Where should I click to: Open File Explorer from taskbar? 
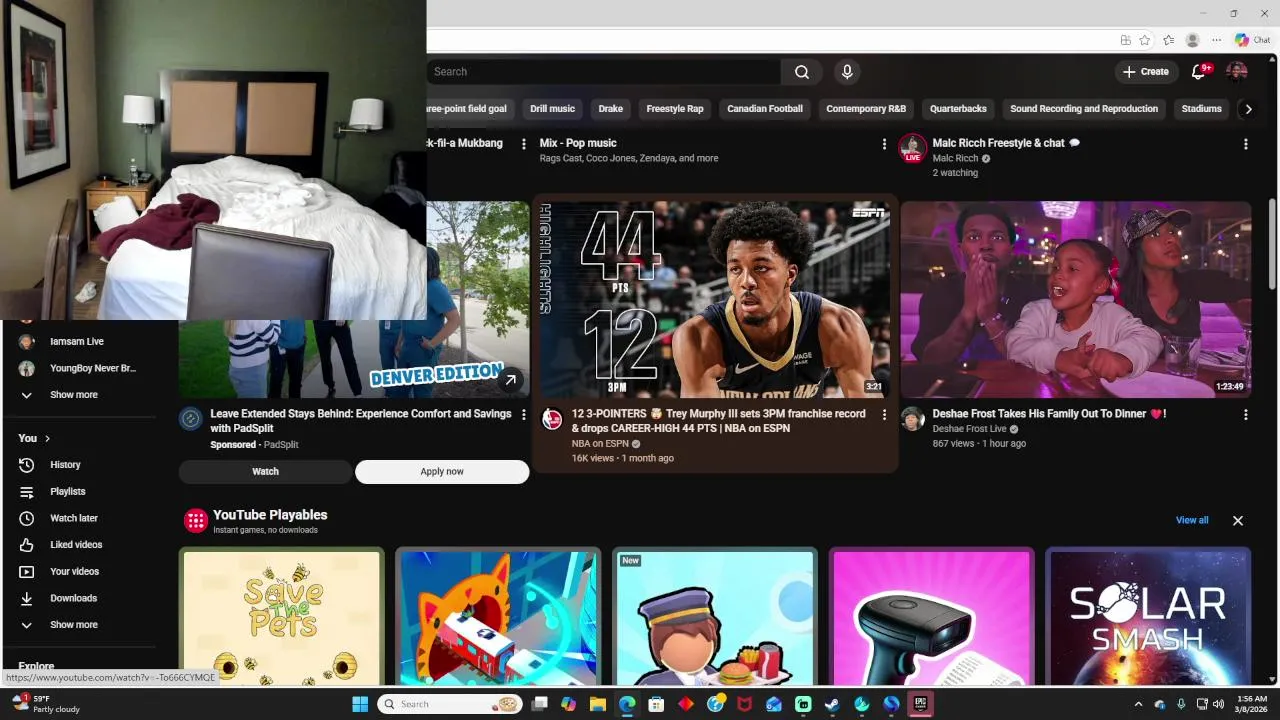(x=597, y=704)
